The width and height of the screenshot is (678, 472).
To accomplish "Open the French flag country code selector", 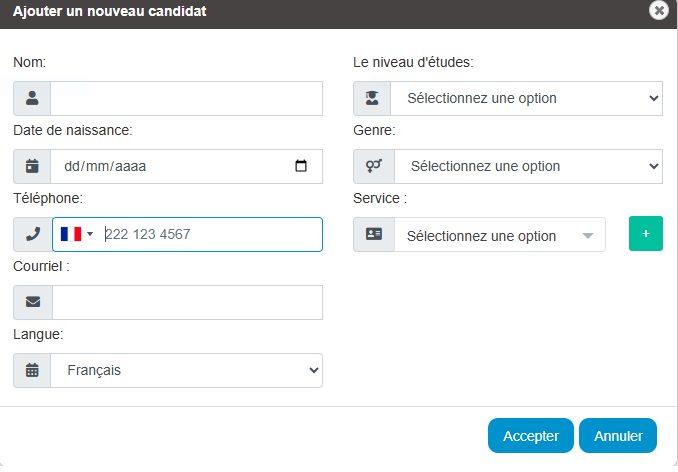I will (77, 234).
